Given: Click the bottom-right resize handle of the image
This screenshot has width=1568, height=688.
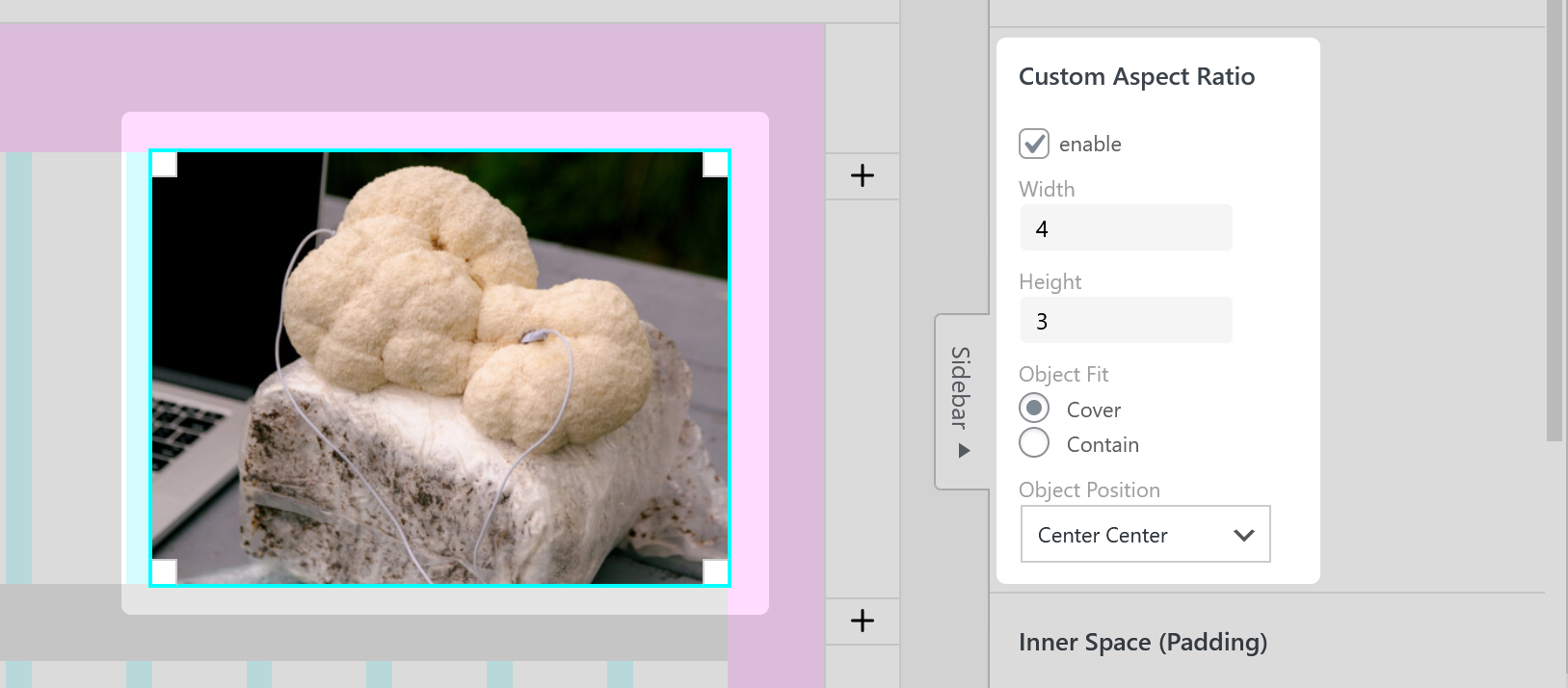Looking at the screenshot, I should click(x=716, y=571).
